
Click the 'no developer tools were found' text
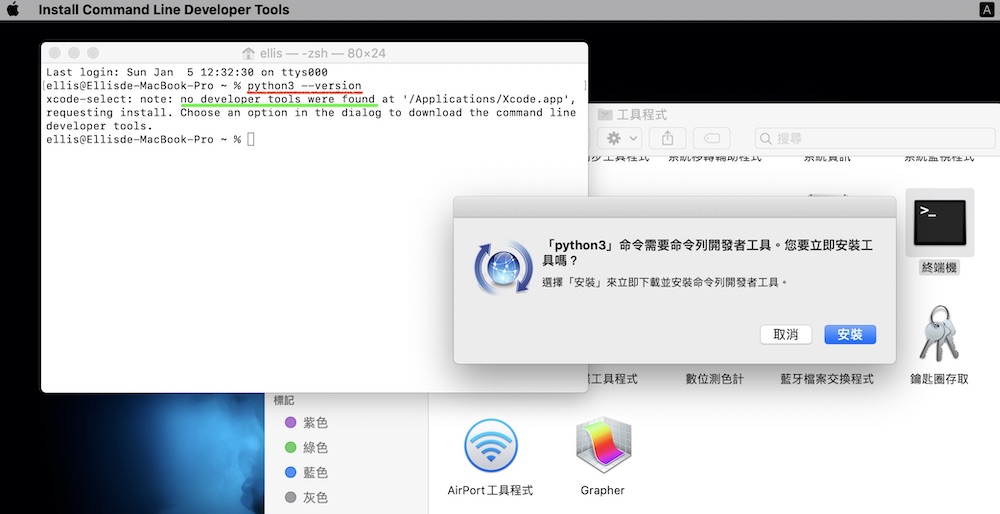[x=277, y=99]
